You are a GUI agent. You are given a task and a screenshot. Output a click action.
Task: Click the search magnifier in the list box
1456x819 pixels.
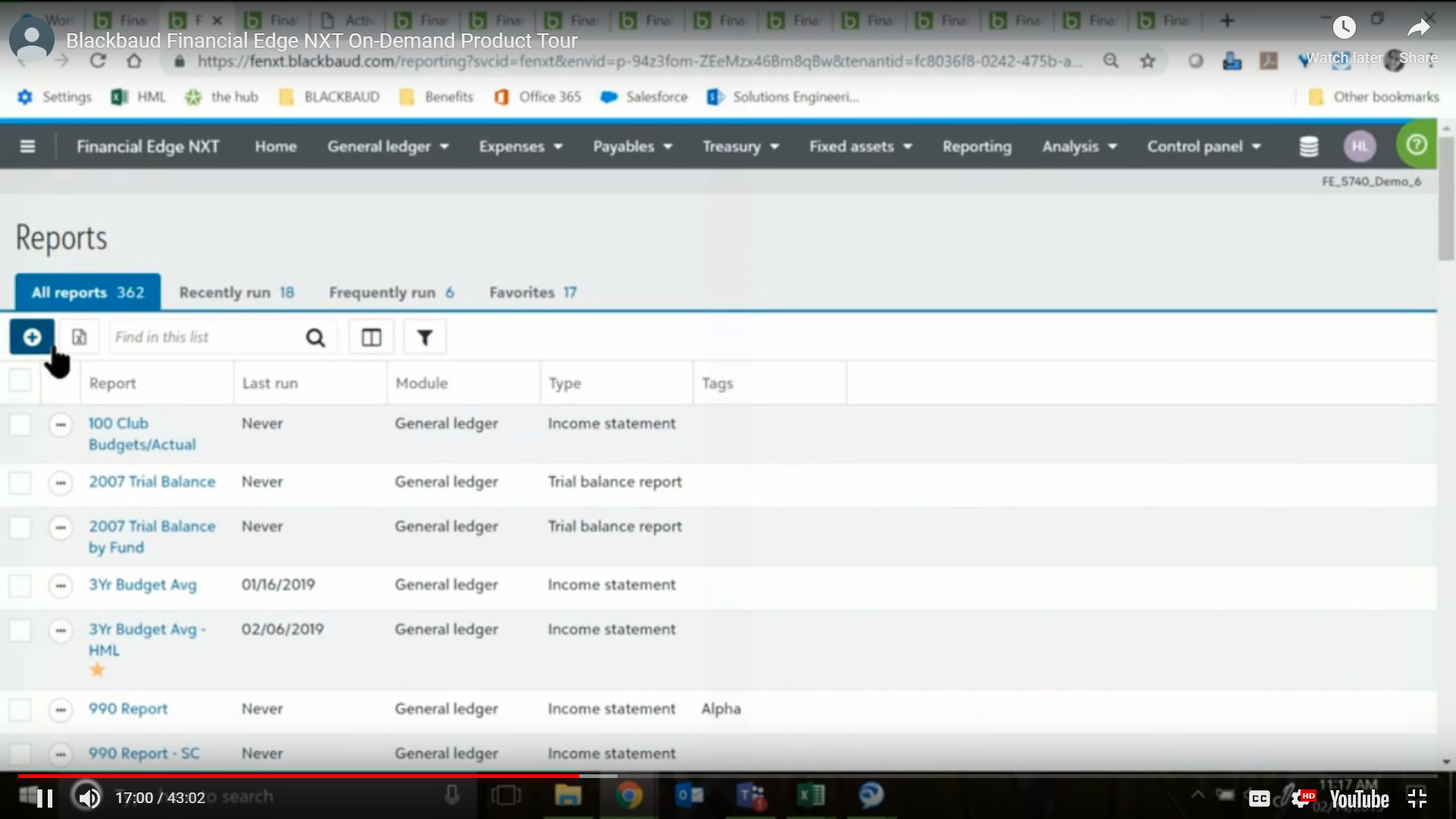pyautogui.click(x=315, y=337)
